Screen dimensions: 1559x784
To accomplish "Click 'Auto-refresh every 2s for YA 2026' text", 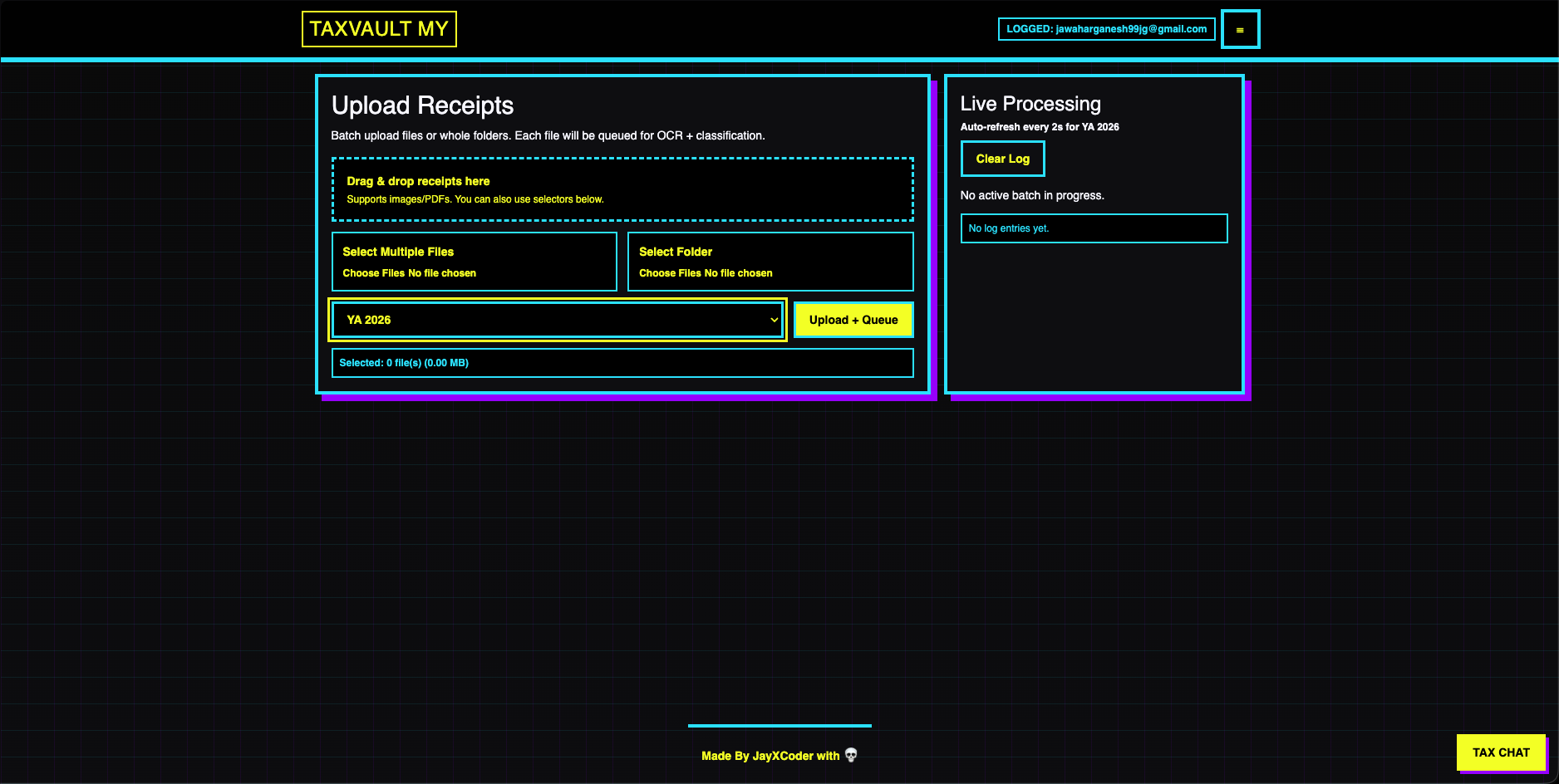I will click(1040, 127).
